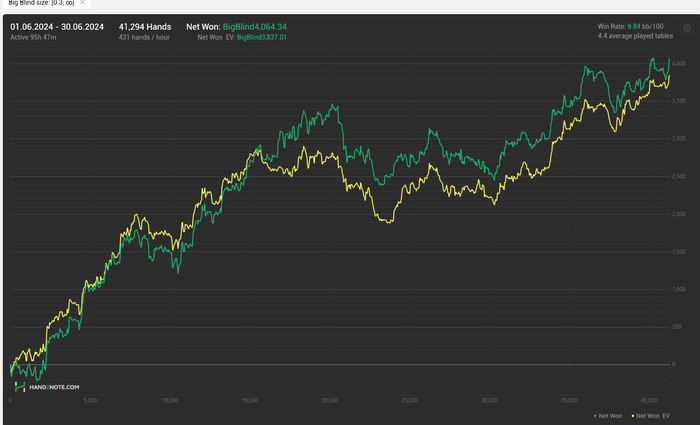The height and width of the screenshot is (425, 700).
Task: Select the Big Blind size filter label
Action: pos(41,3)
